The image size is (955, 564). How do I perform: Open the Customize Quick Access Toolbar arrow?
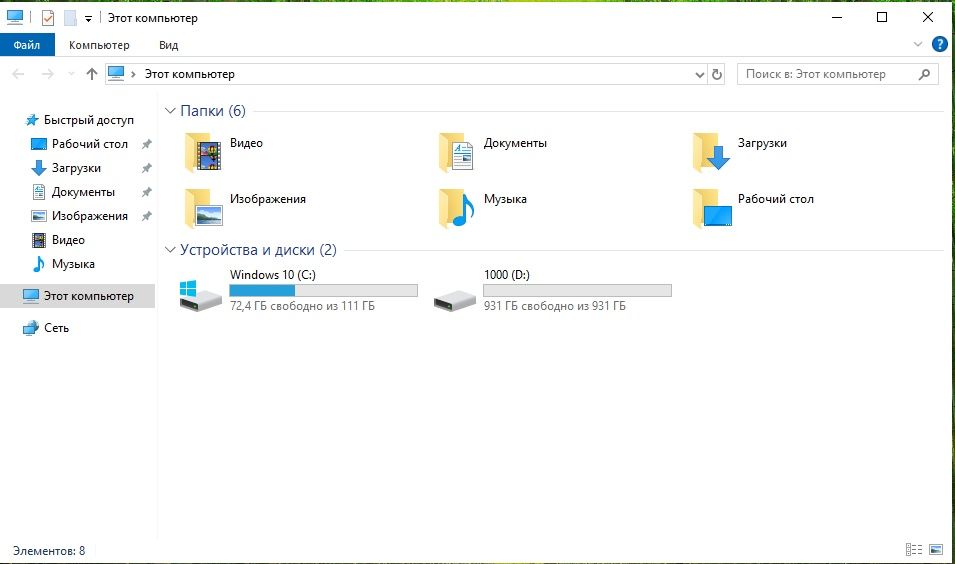pos(88,19)
